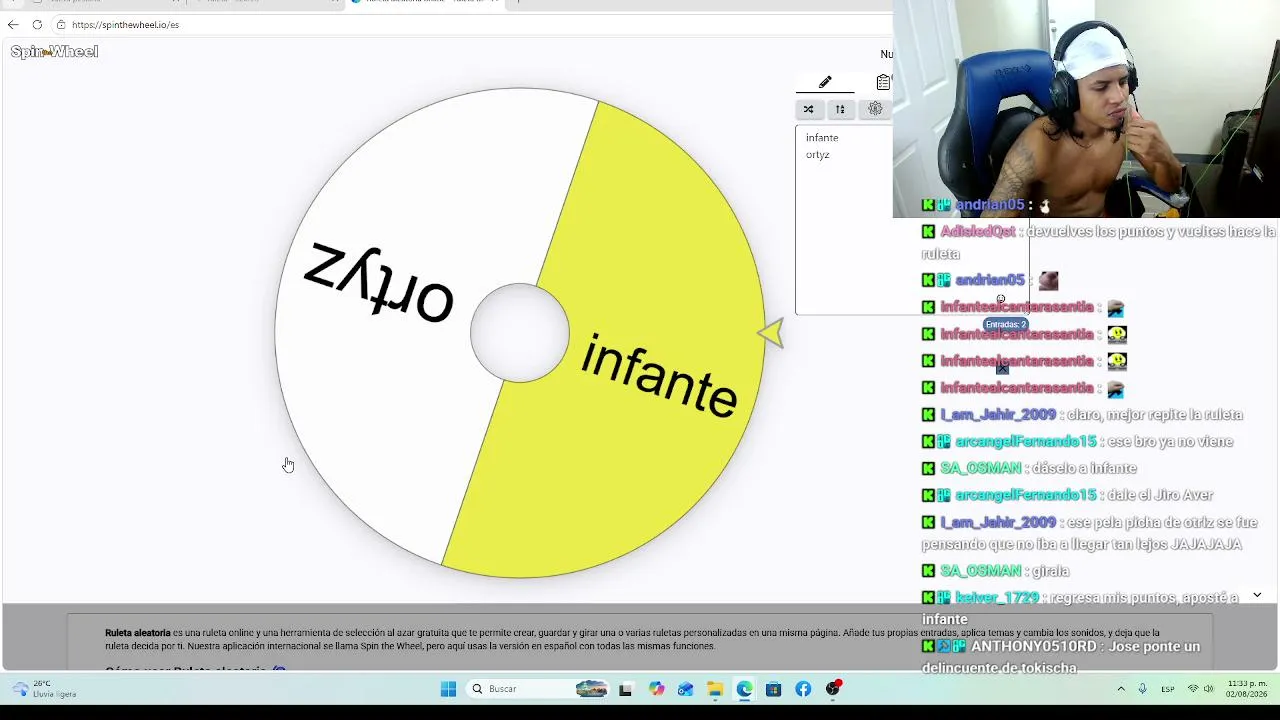Open the app with red notification badge
This screenshot has height=720, width=1280.
point(834,689)
